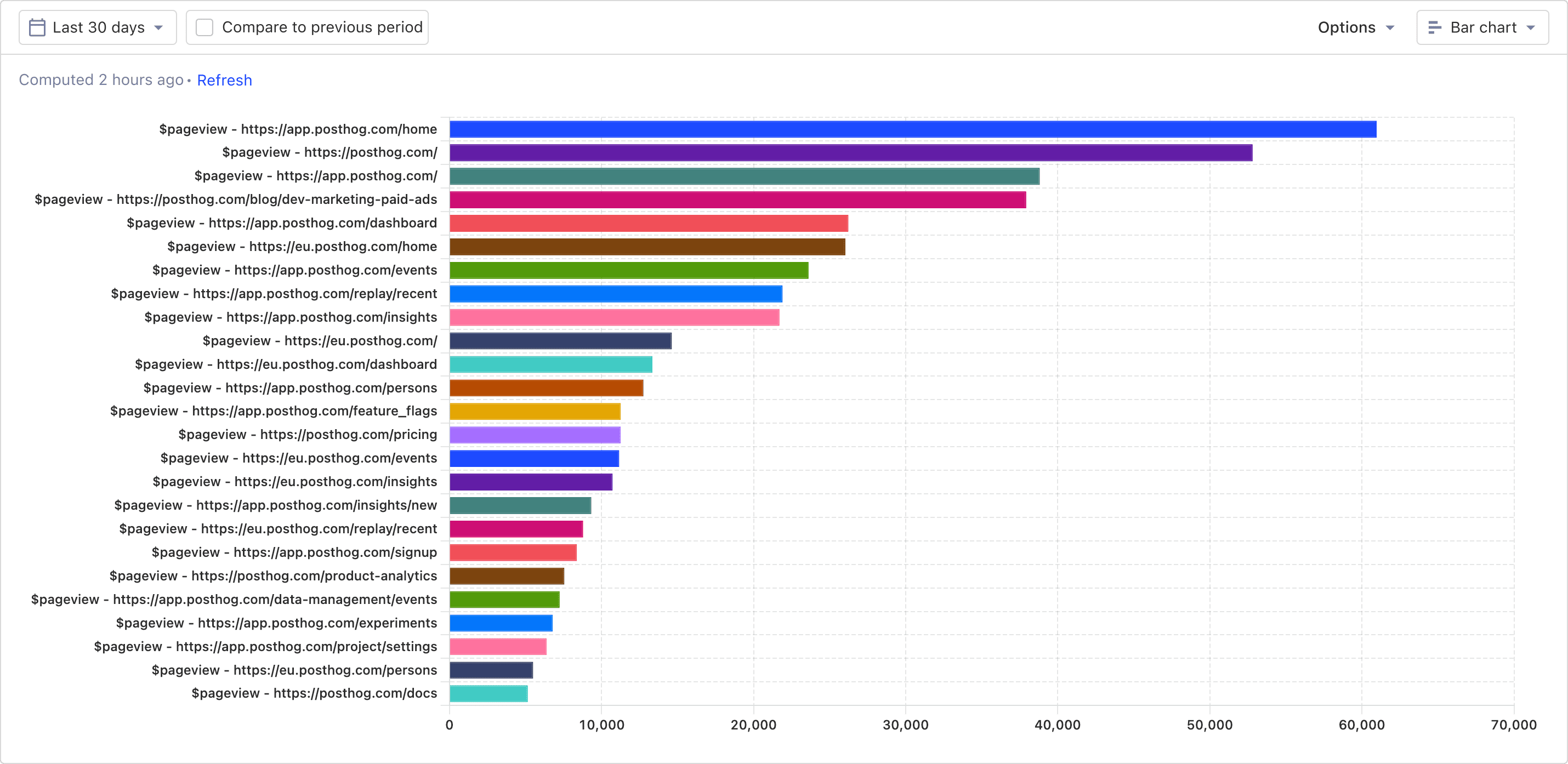Click the magenta bar for blog/dev-marketing-paid-ads
The image size is (1568, 764).
click(x=737, y=199)
